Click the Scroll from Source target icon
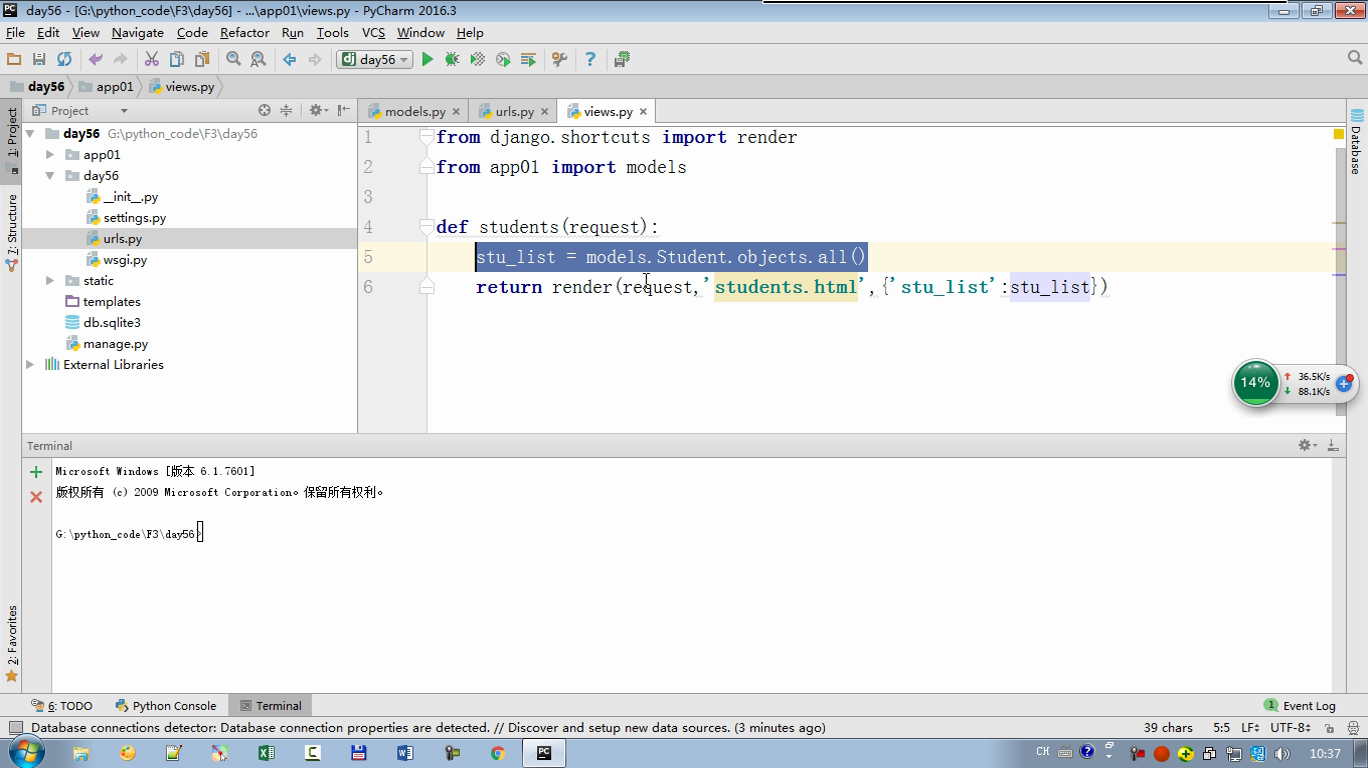The height and width of the screenshot is (768, 1368). coord(264,111)
